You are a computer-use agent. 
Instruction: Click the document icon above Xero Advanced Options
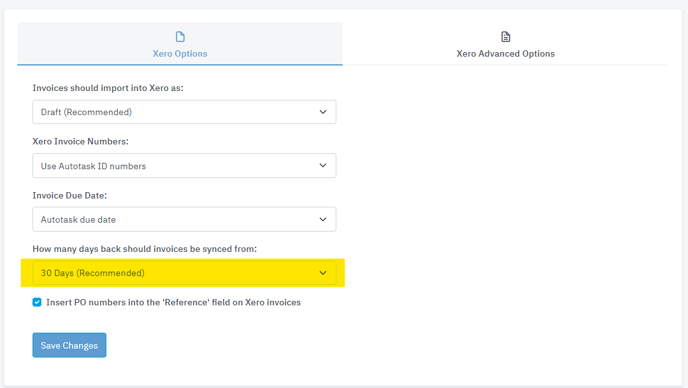(505, 36)
